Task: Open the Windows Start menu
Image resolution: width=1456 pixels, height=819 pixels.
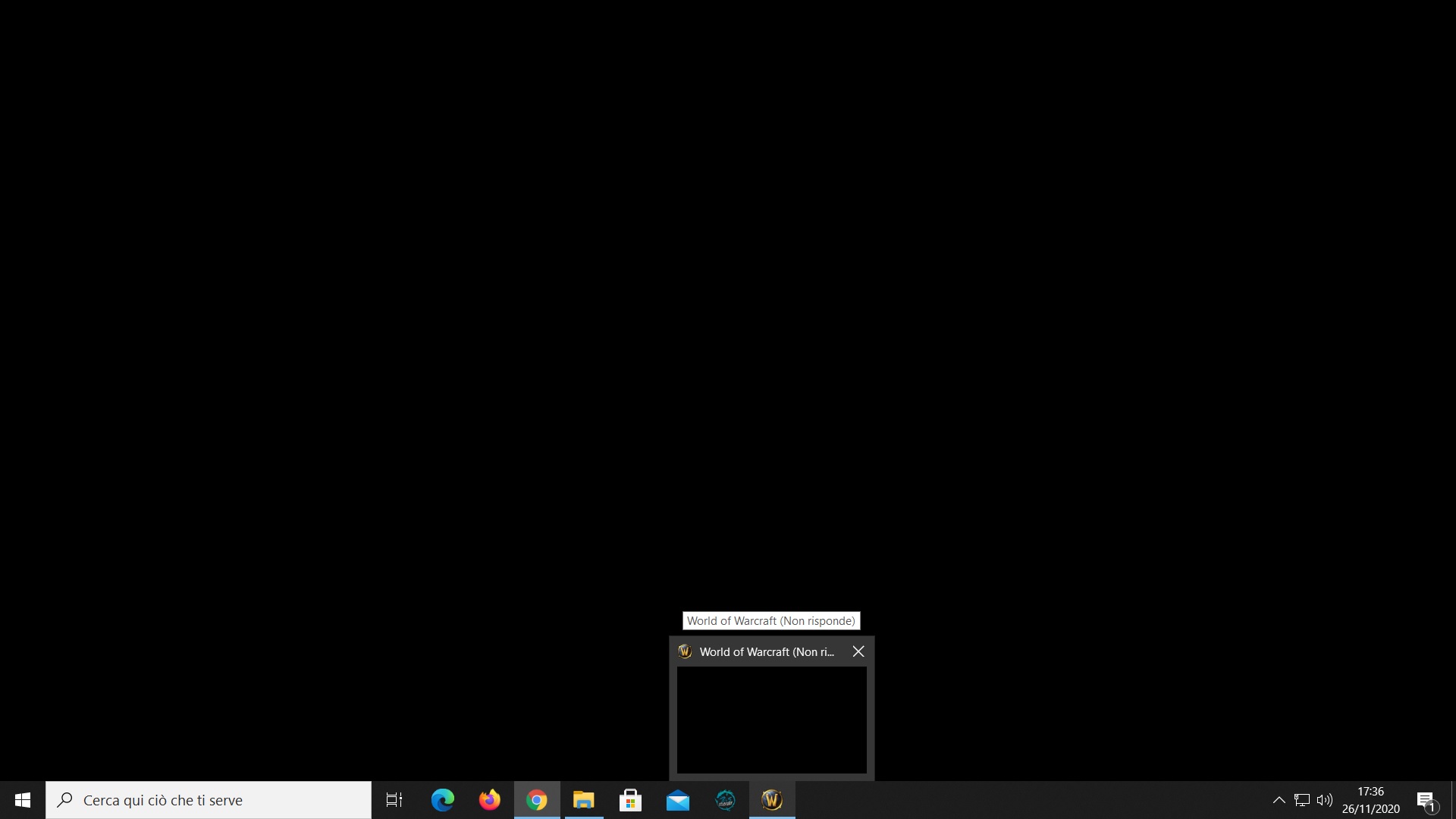Action: click(22, 800)
